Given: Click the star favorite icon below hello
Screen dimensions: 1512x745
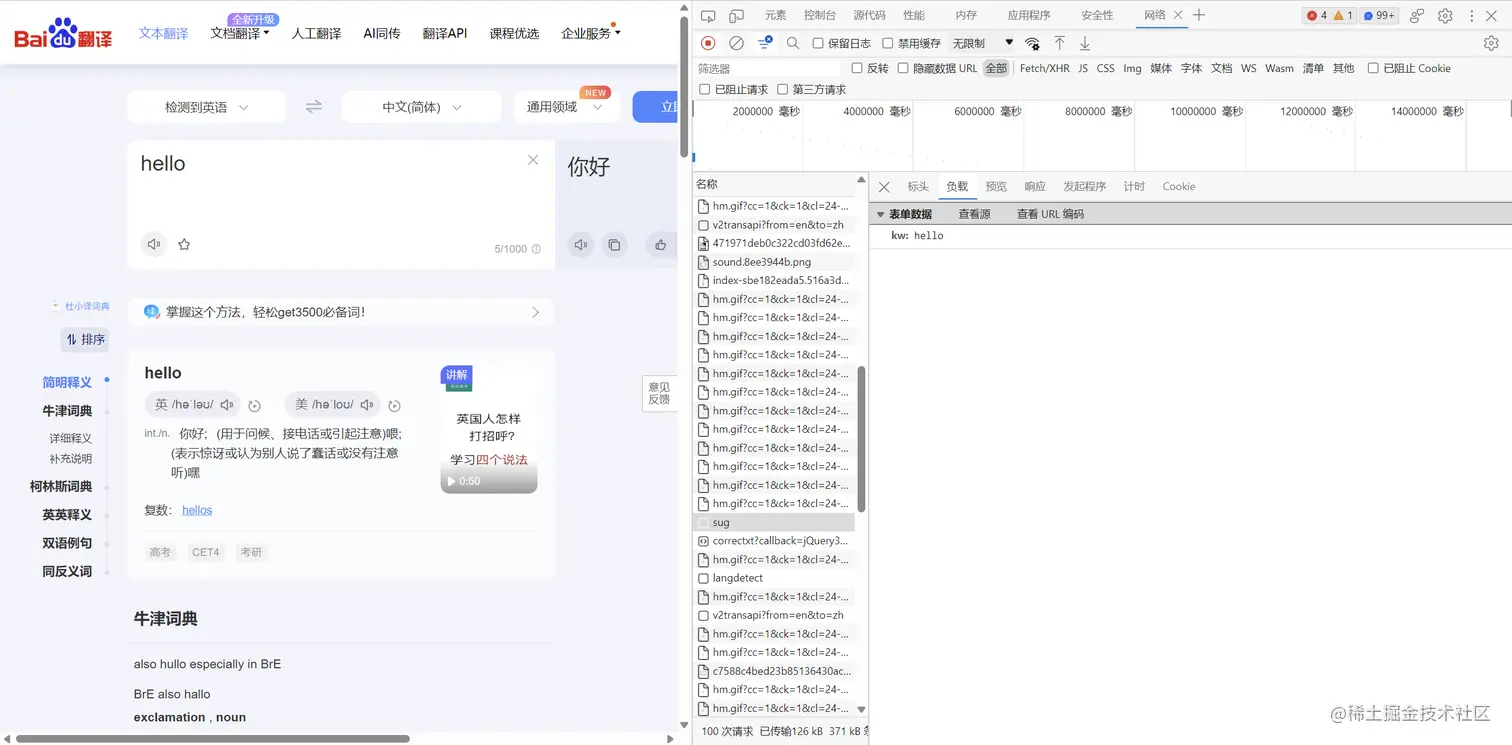Looking at the screenshot, I should pyautogui.click(x=184, y=244).
